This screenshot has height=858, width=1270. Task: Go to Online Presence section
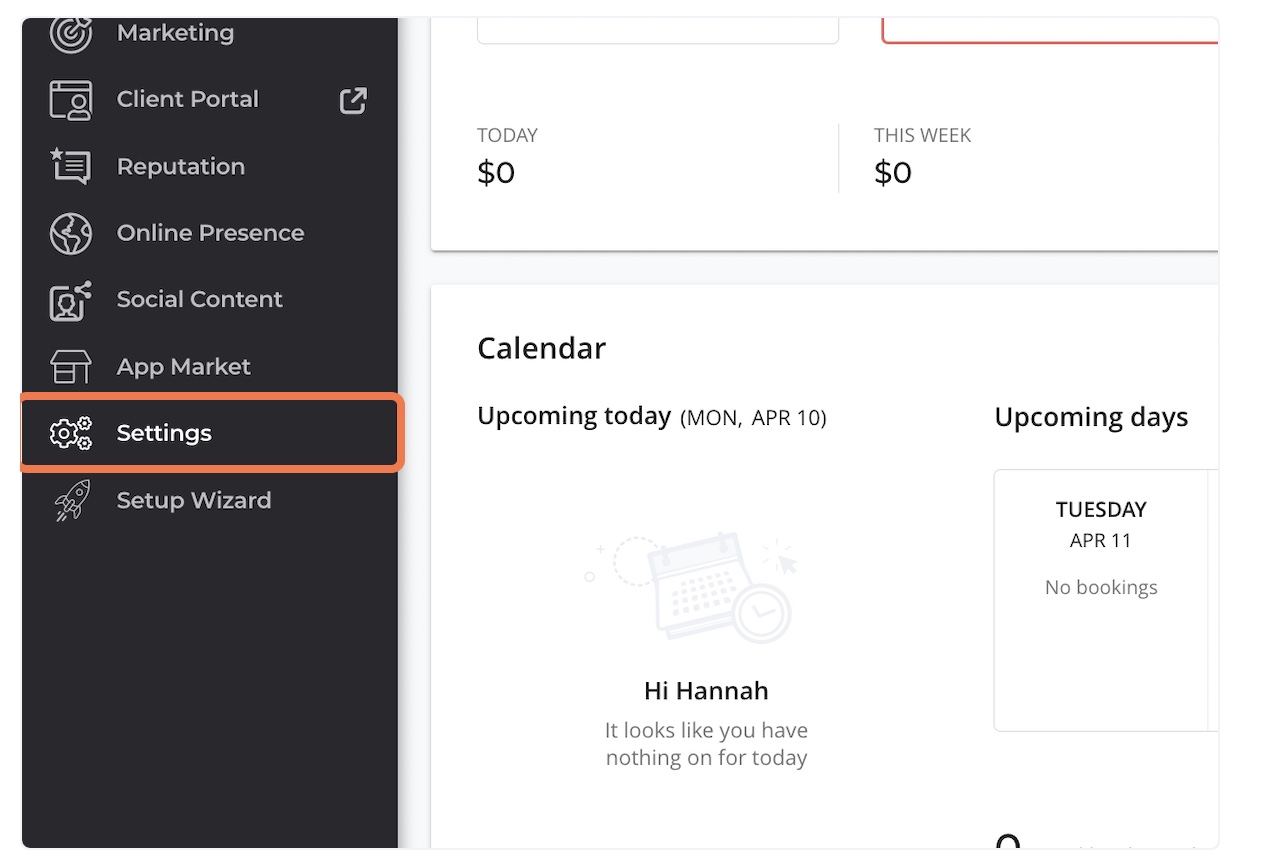click(x=210, y=233)
